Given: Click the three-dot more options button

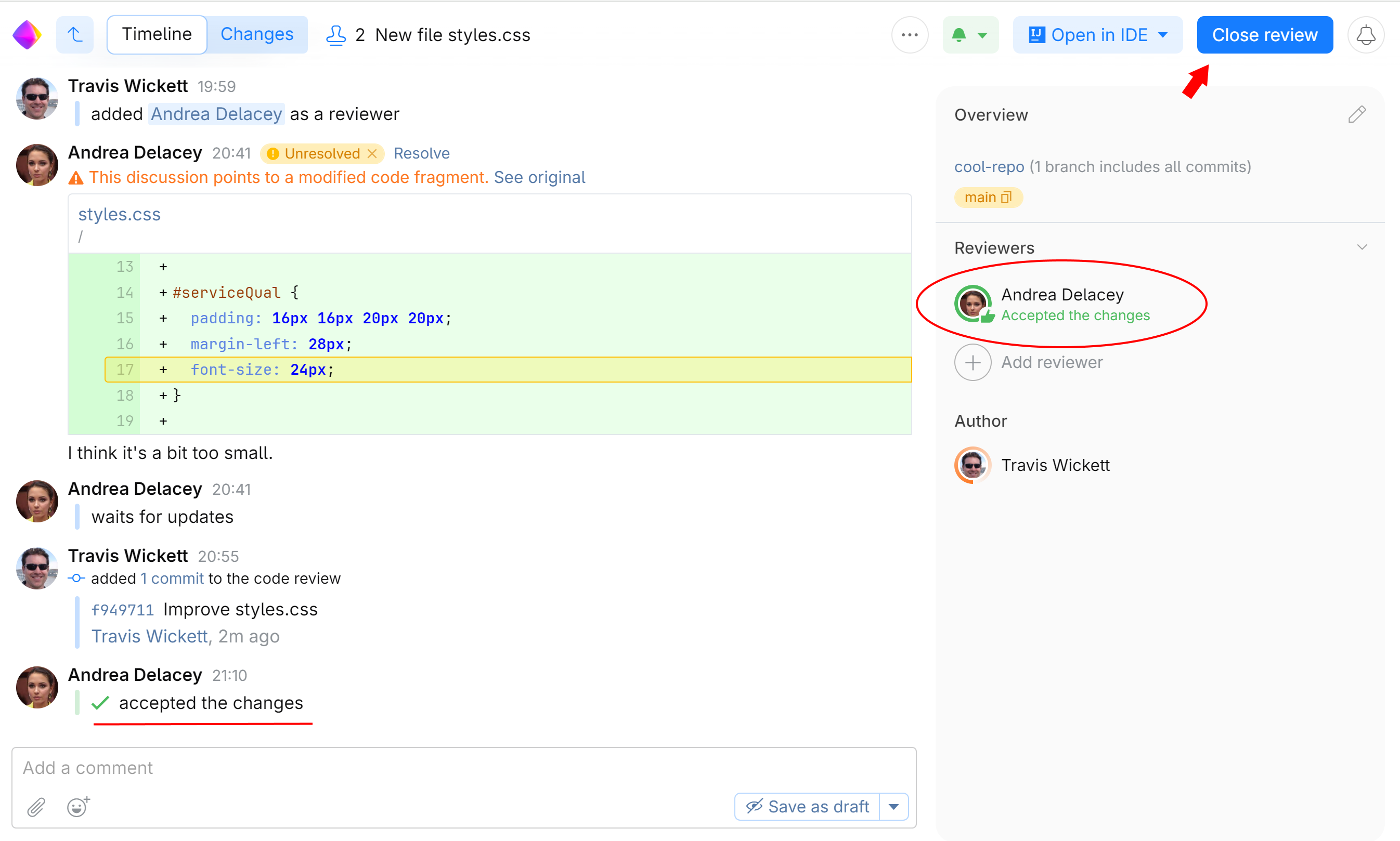Looking at the screenshot, I should 909,35.
